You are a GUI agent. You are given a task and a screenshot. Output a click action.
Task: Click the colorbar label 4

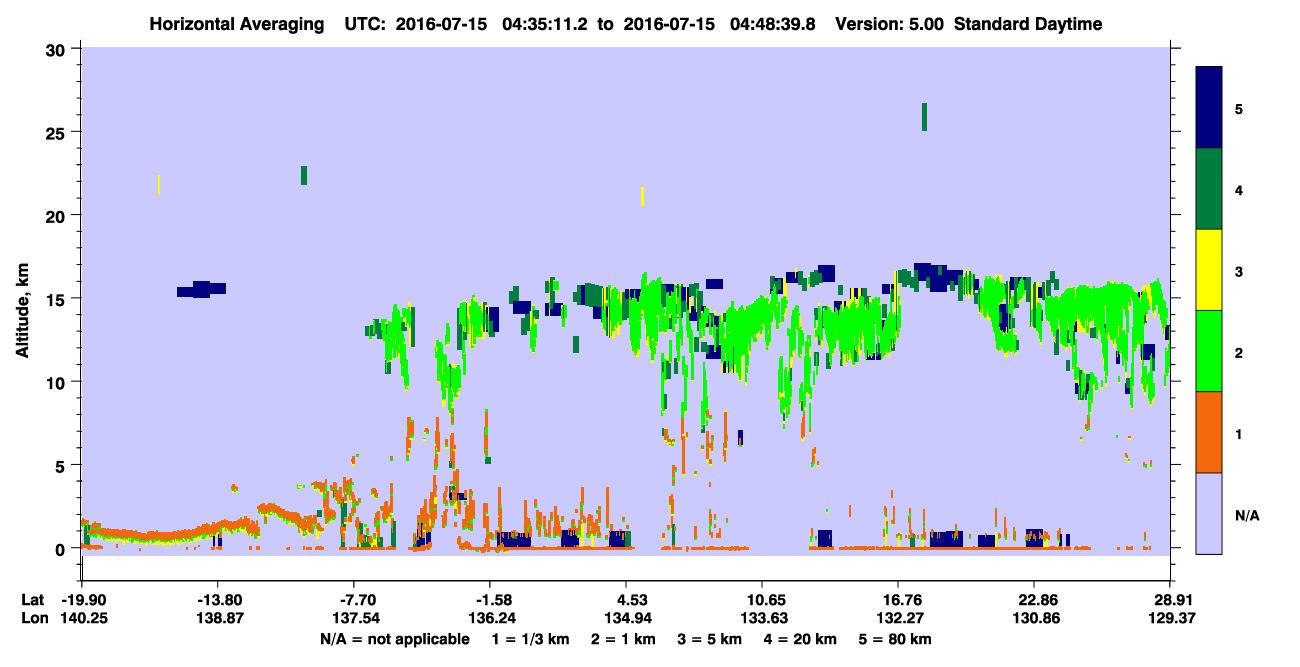coord(1239,189)
